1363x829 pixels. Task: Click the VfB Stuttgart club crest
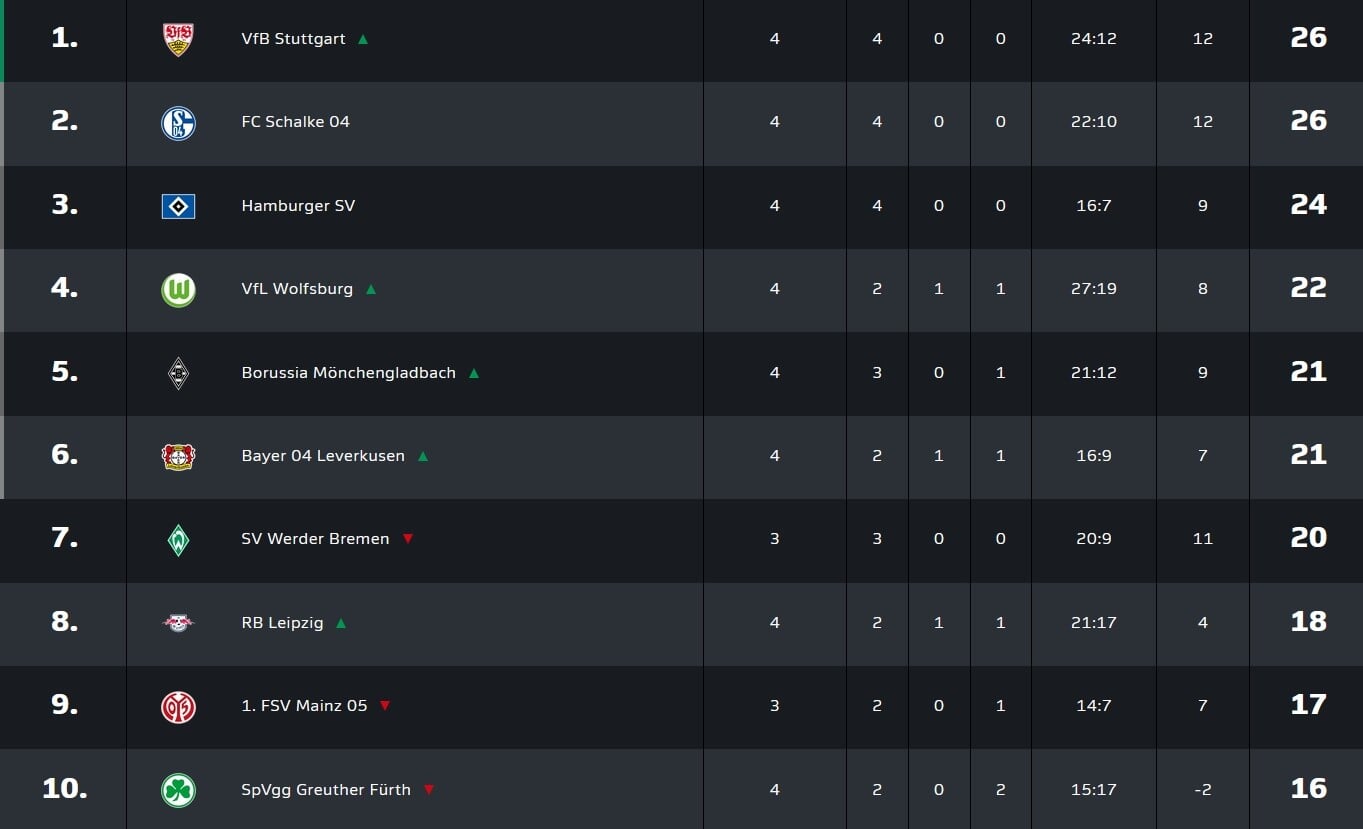(x=178, y=39)
